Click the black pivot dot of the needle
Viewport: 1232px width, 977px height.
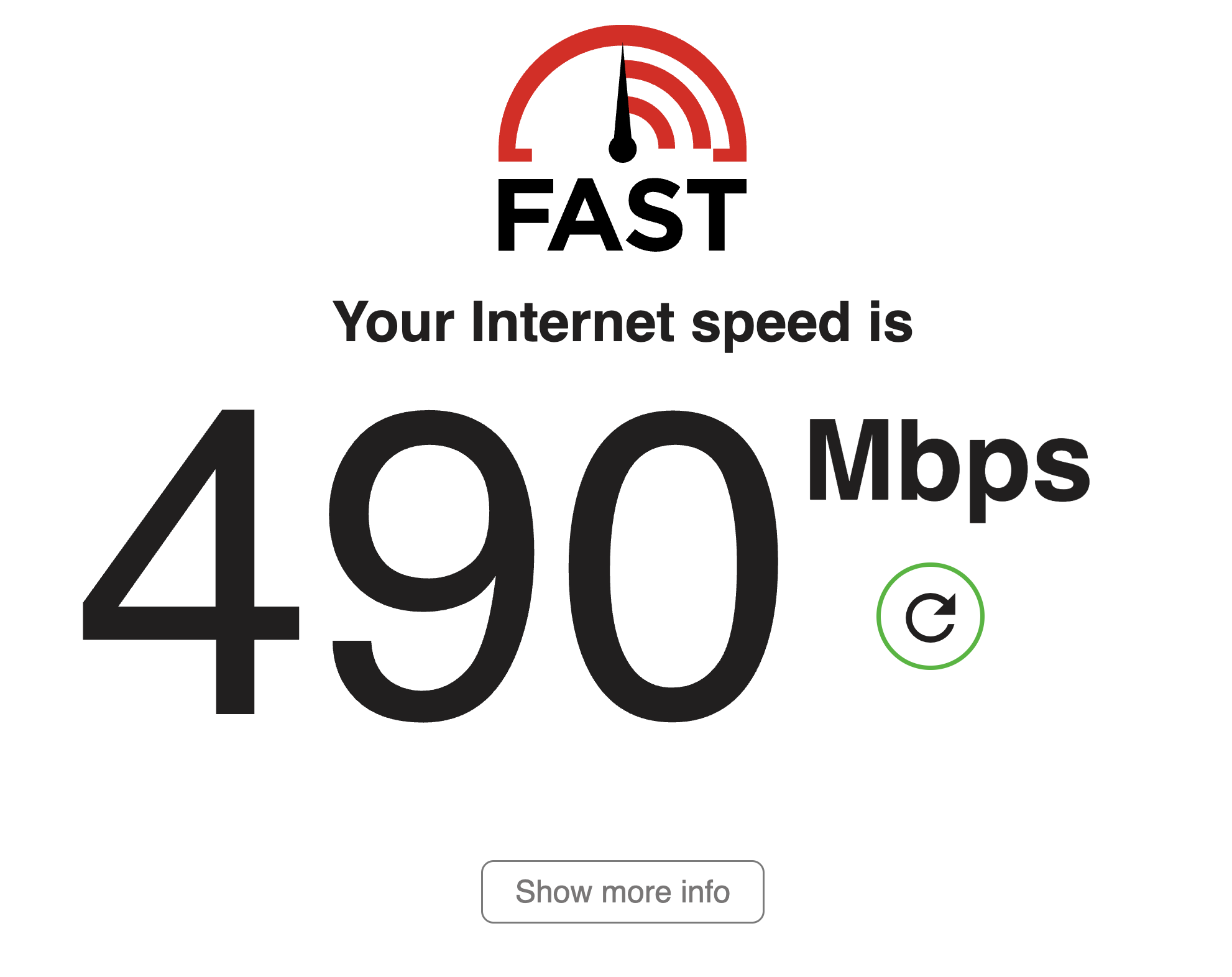[622, 149]
